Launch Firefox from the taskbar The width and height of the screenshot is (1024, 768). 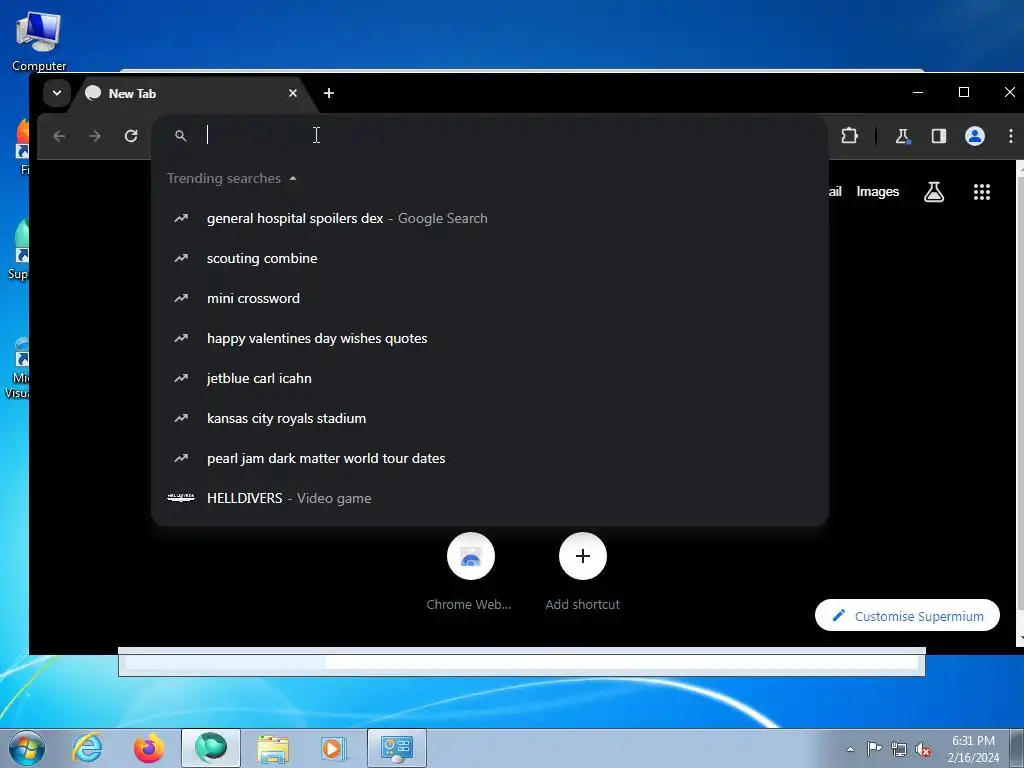click(x=149, y=748)
